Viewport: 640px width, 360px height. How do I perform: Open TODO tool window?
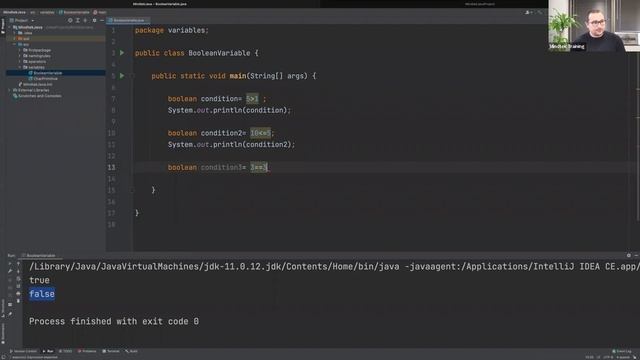tap(65, 351)
